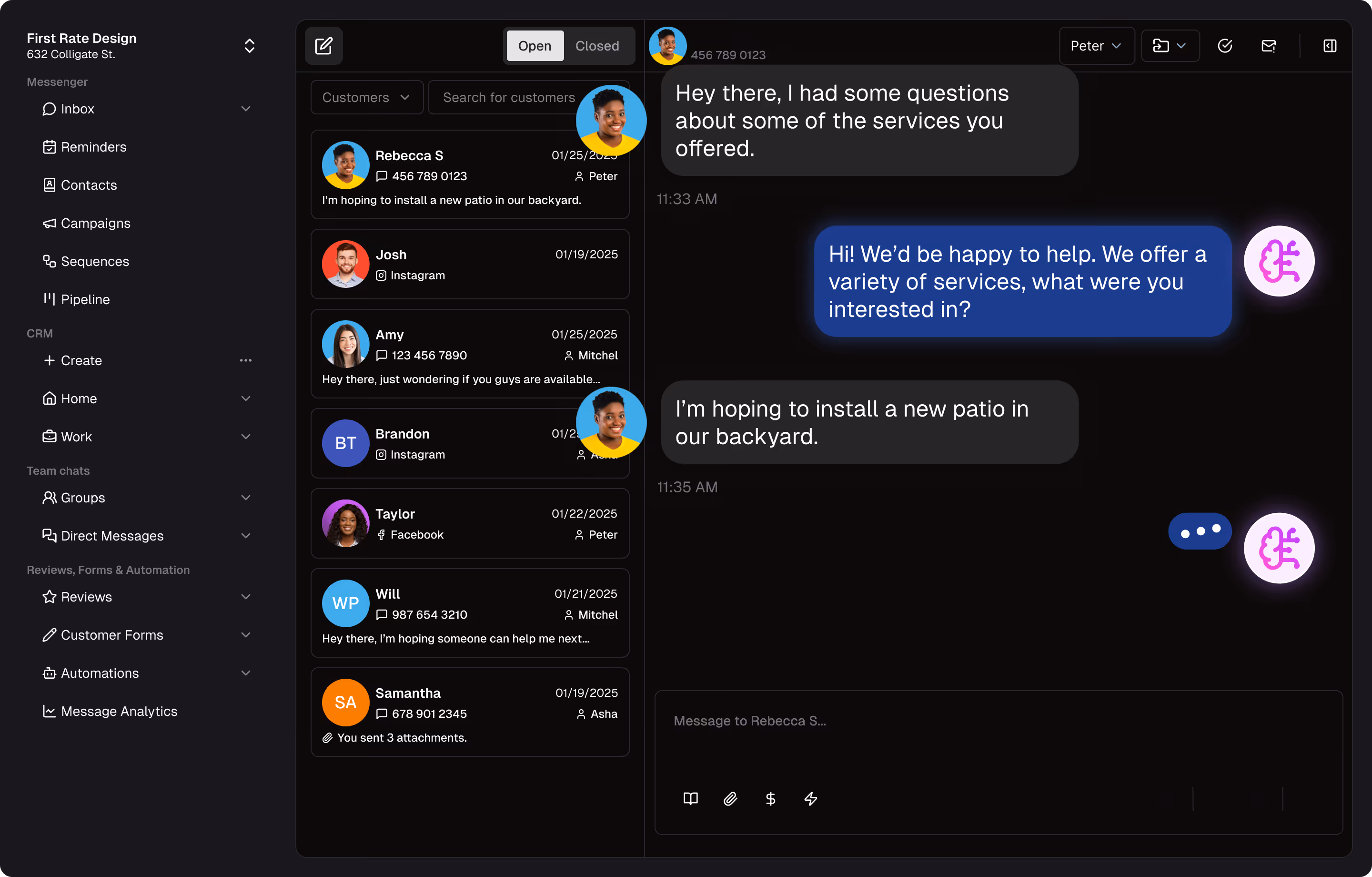Open Campaigns from the sidebar

point(95,223)
